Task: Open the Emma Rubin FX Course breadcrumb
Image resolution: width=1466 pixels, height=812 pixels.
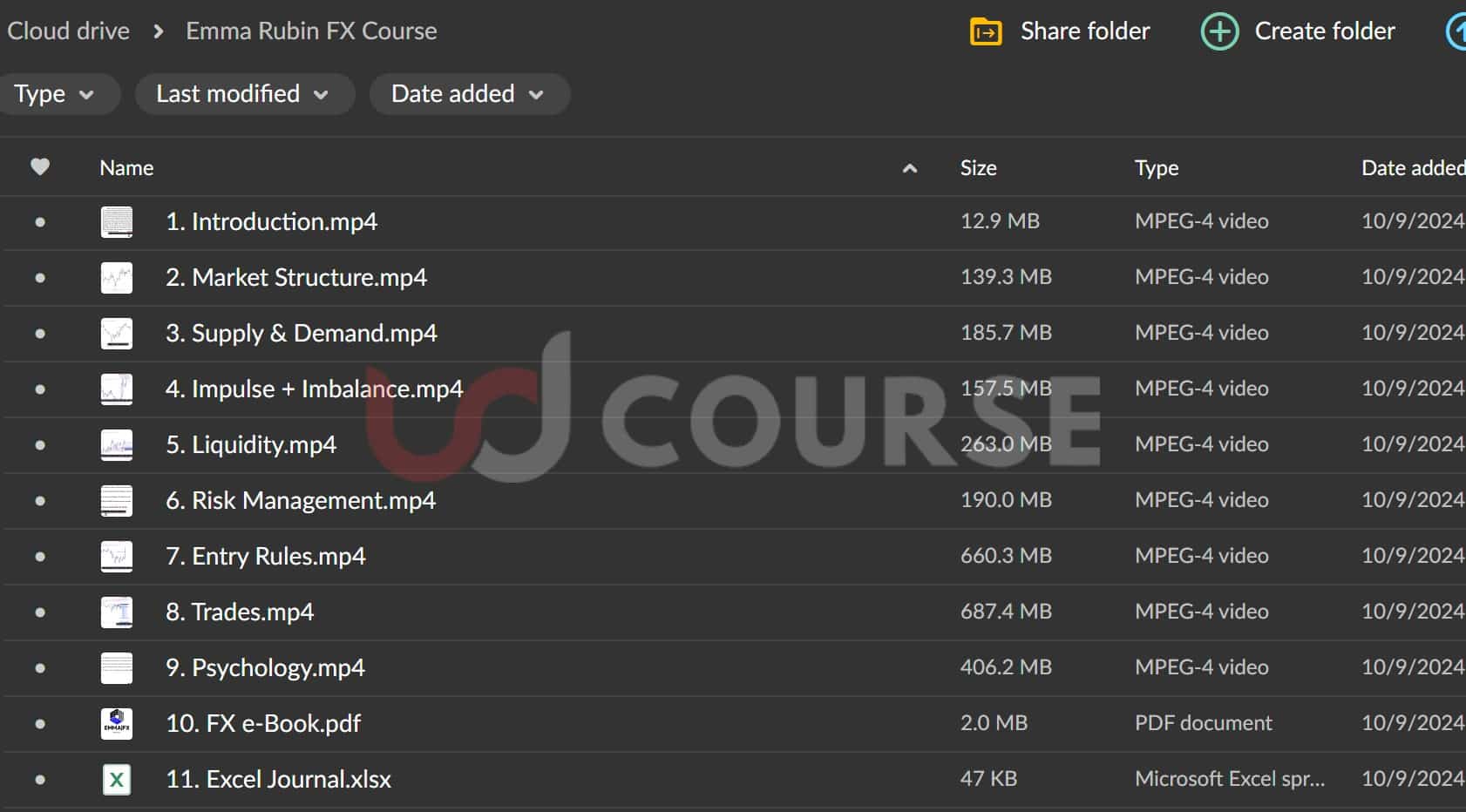Action: click(311, 31)
